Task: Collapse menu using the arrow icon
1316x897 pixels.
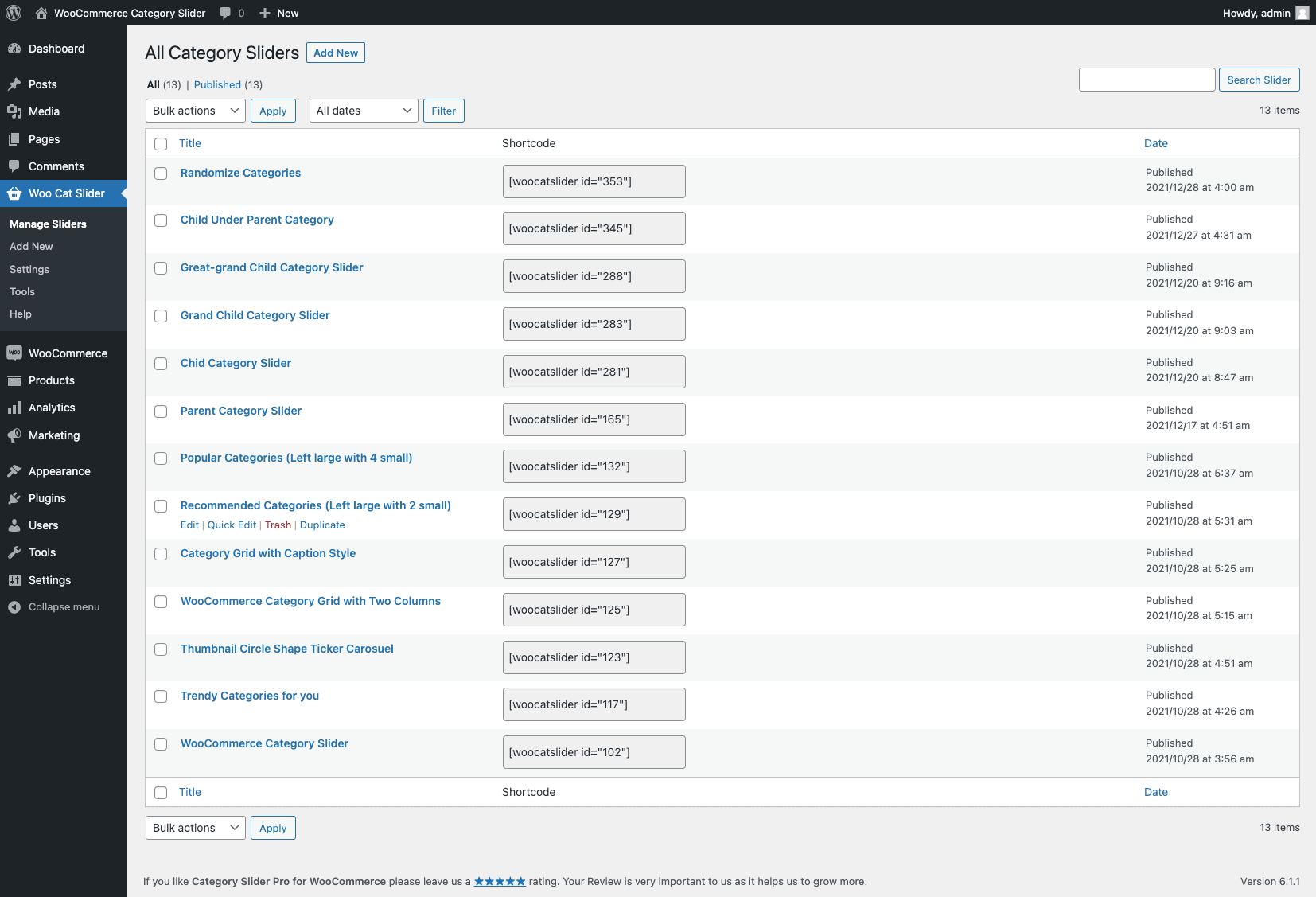Action: pyautogui.click(x=14, y=607)
